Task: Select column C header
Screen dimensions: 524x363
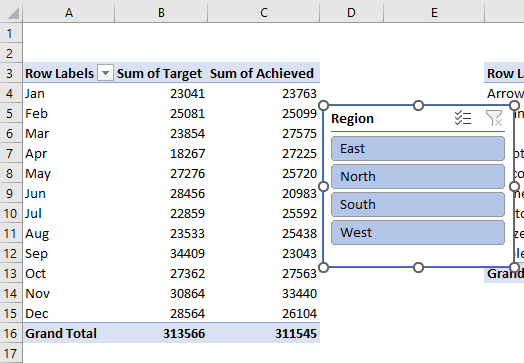Action: [264, 12]
